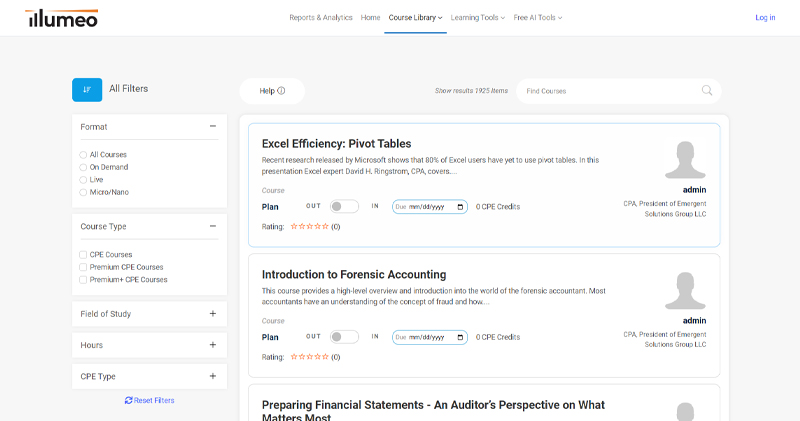
Task: Toggle Plan switch for Introduction to Forensic Accounting
Action: pyautogui.click(x=344, y=337)
